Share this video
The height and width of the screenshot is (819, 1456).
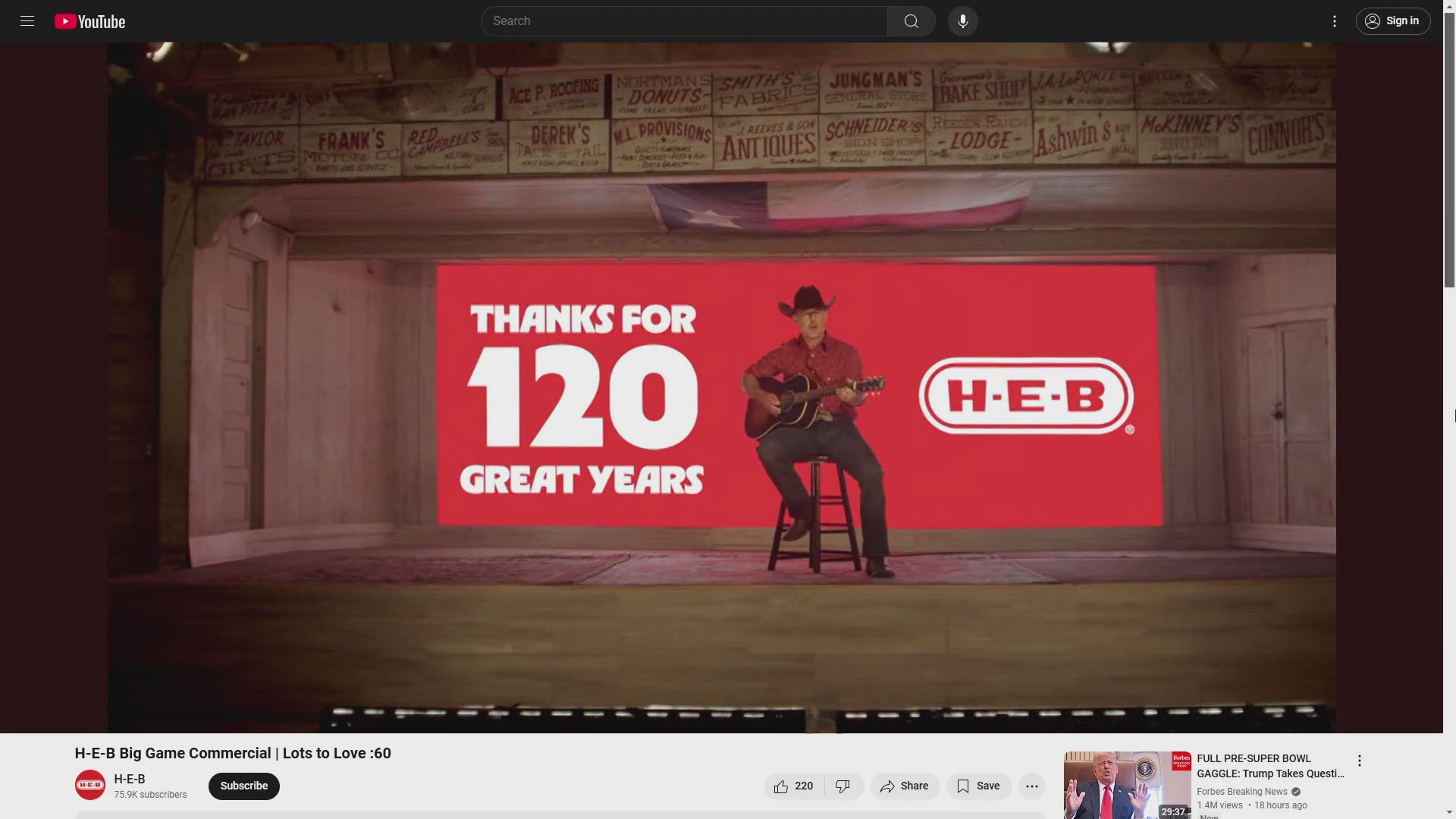coord(904,786)
